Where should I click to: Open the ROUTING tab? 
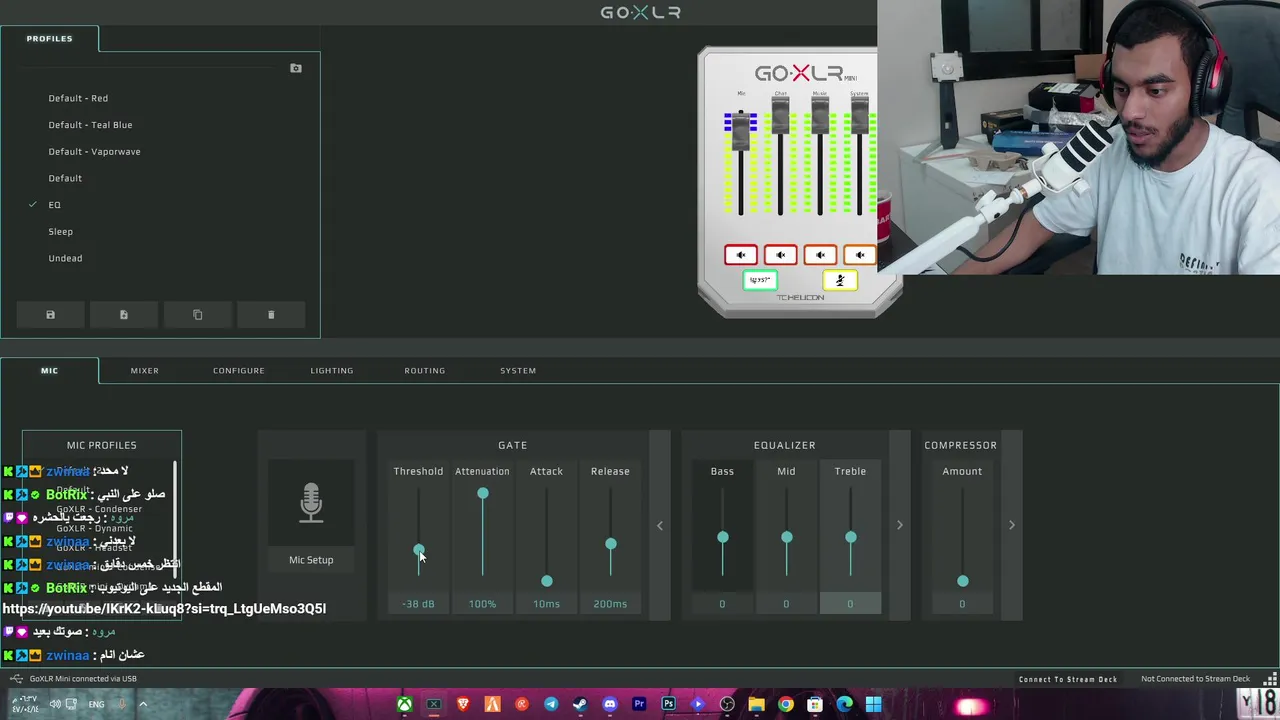[x=424, y=371]
